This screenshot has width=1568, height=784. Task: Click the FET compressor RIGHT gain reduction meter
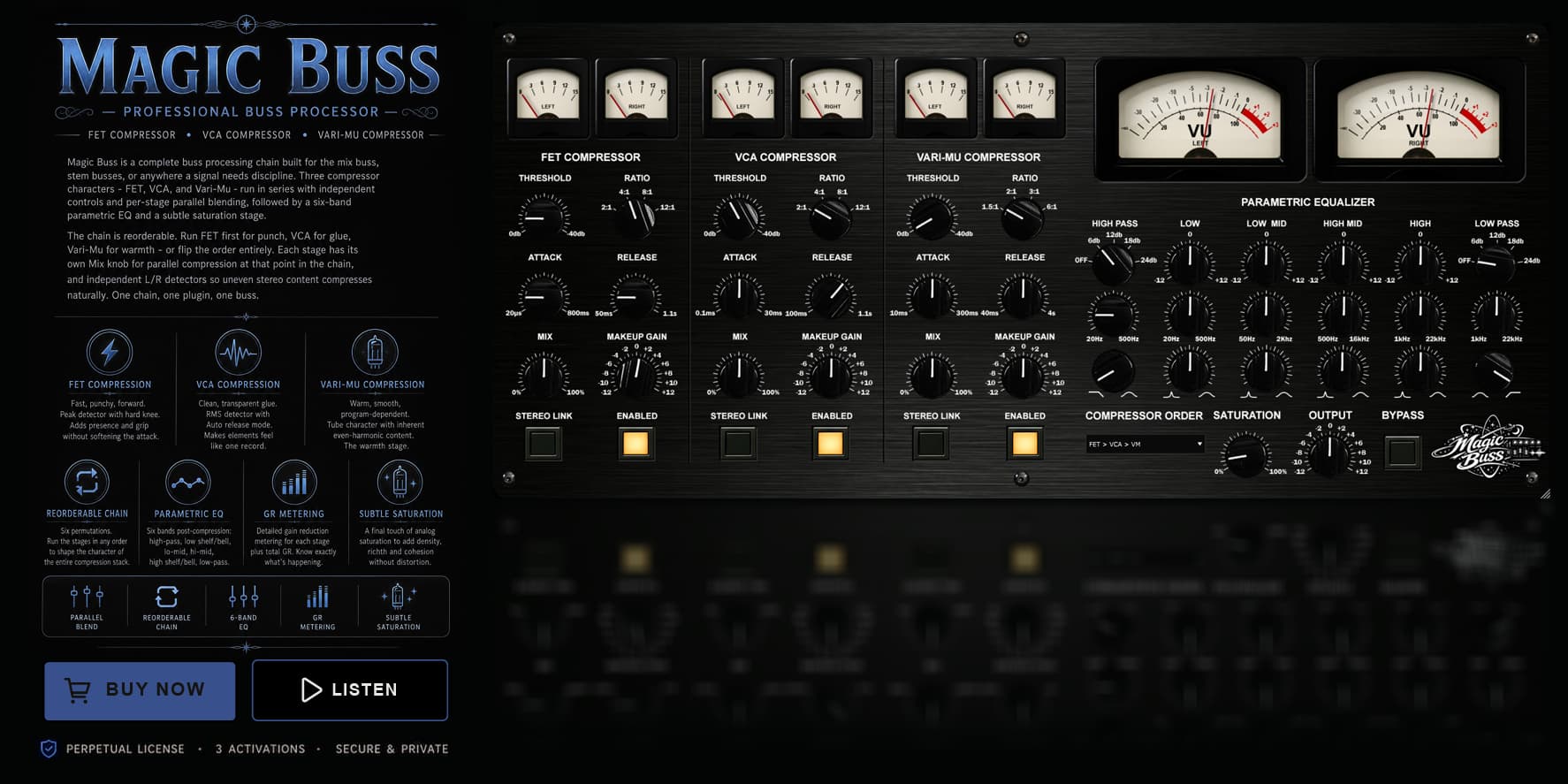pos(636,97)
